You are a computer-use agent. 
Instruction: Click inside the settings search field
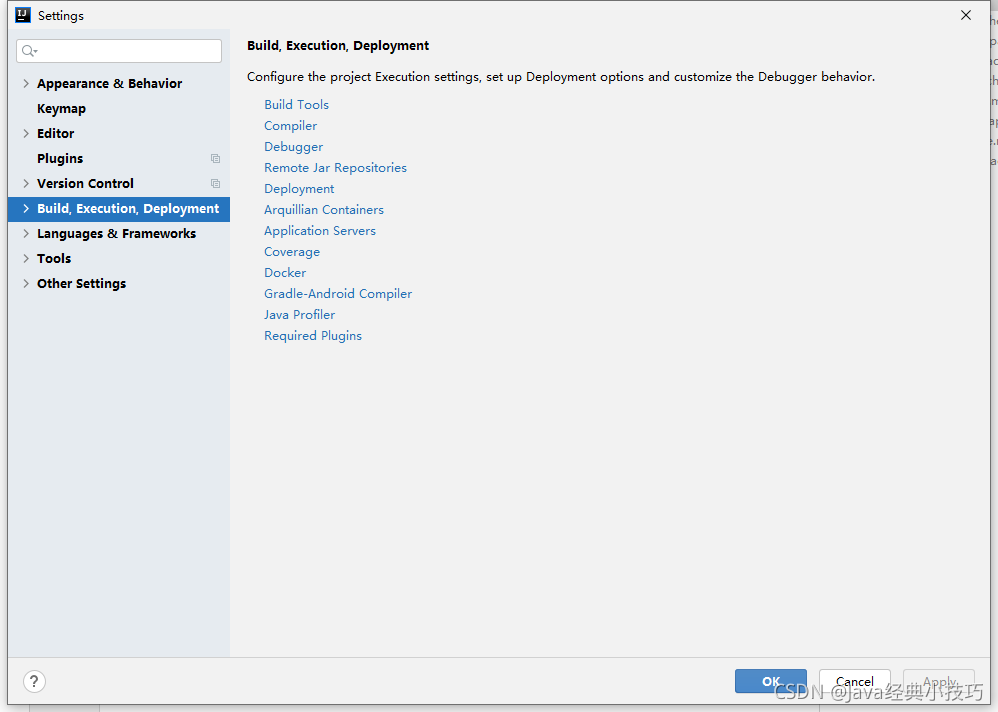119,50
